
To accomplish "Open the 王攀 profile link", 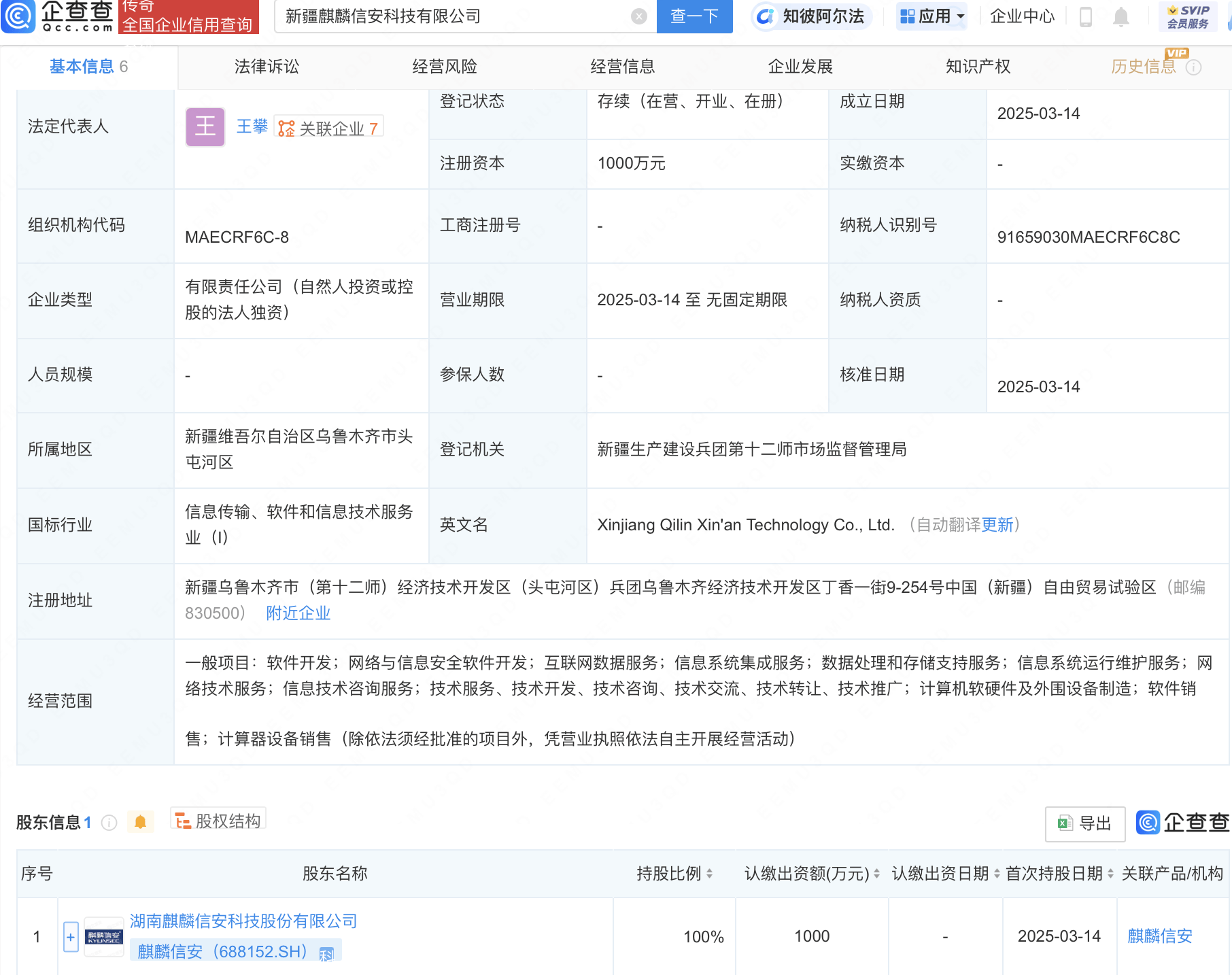I will click(x=252, y=126).
